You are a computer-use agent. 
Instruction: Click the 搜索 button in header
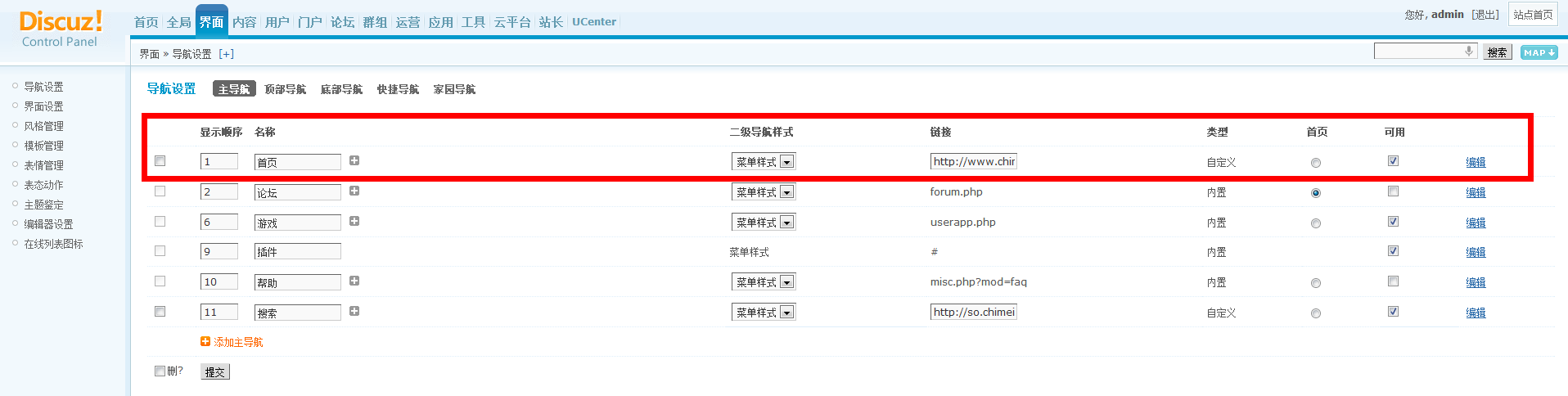click(1498, 52)
